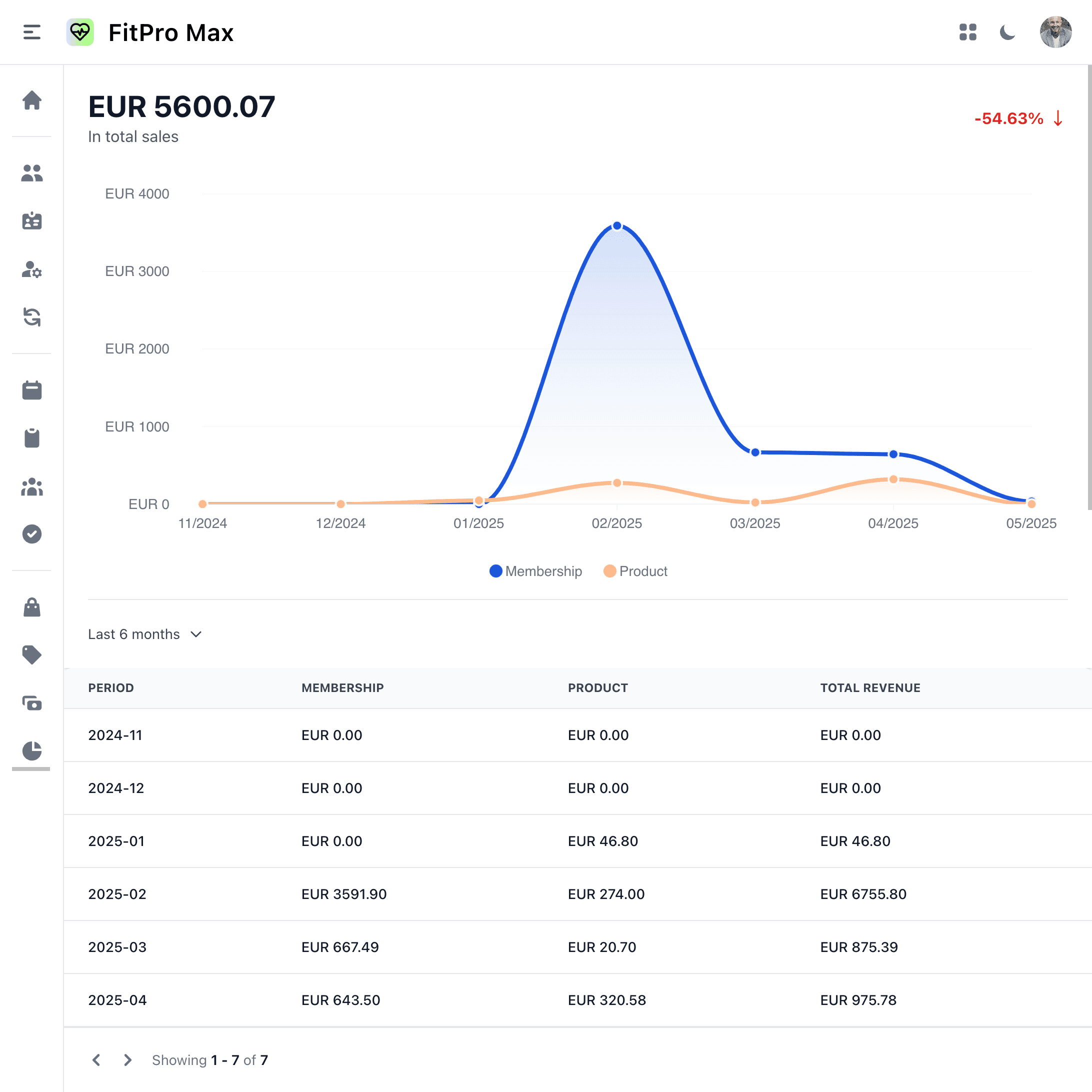1092x1092 pixels.
Task: Open the Last 6 months dropdown
Action: tap(145, 634)
